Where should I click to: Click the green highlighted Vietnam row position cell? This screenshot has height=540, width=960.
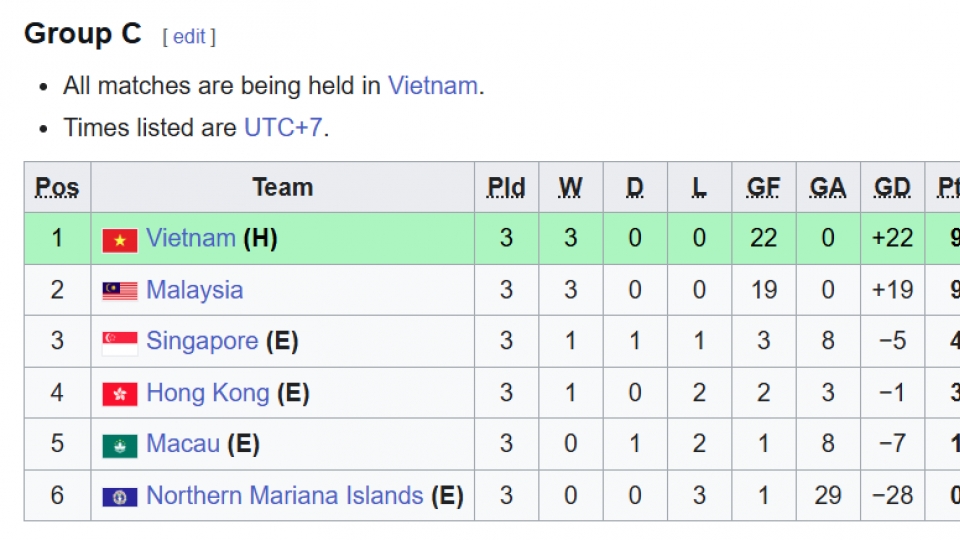click(x=57, y=238)
